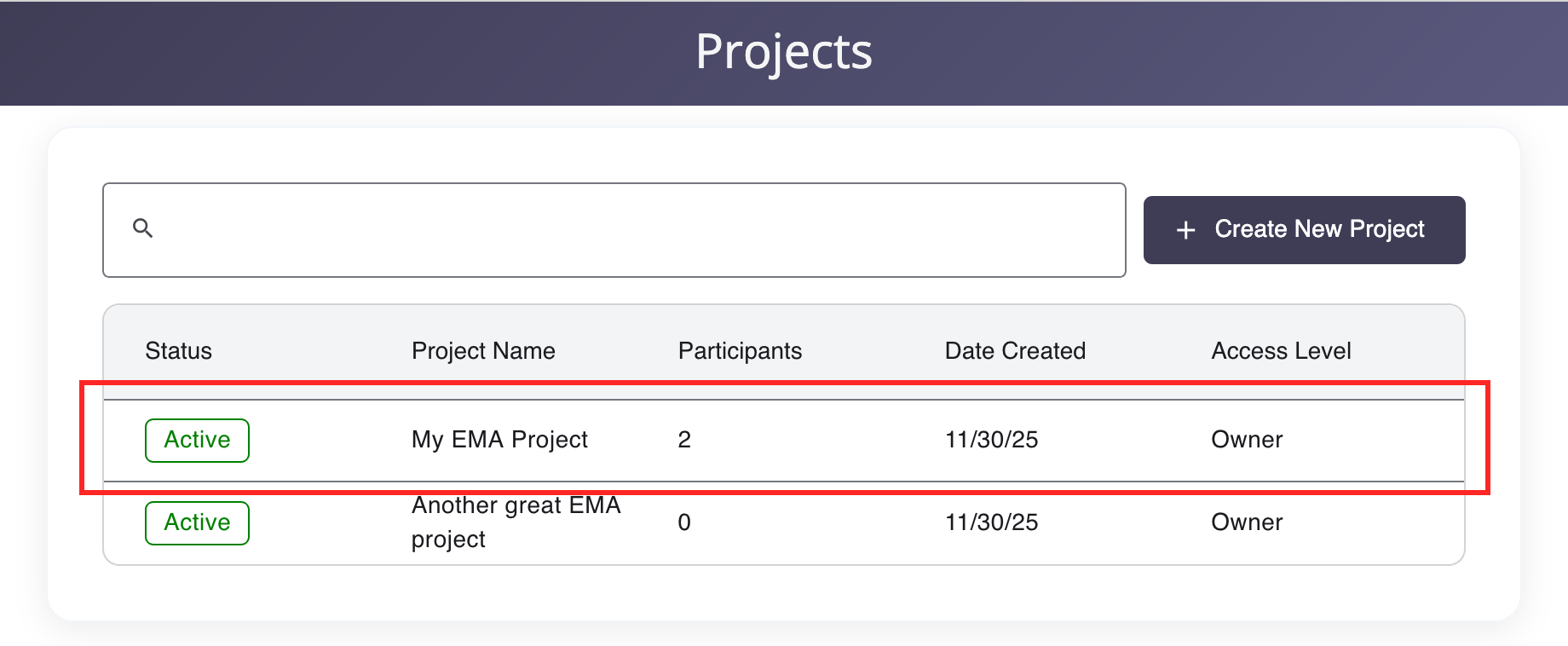Sort by the Project Name column header
Viewport: 1568px width, 646px height.
pyautogui.click(x=483, y=350)
